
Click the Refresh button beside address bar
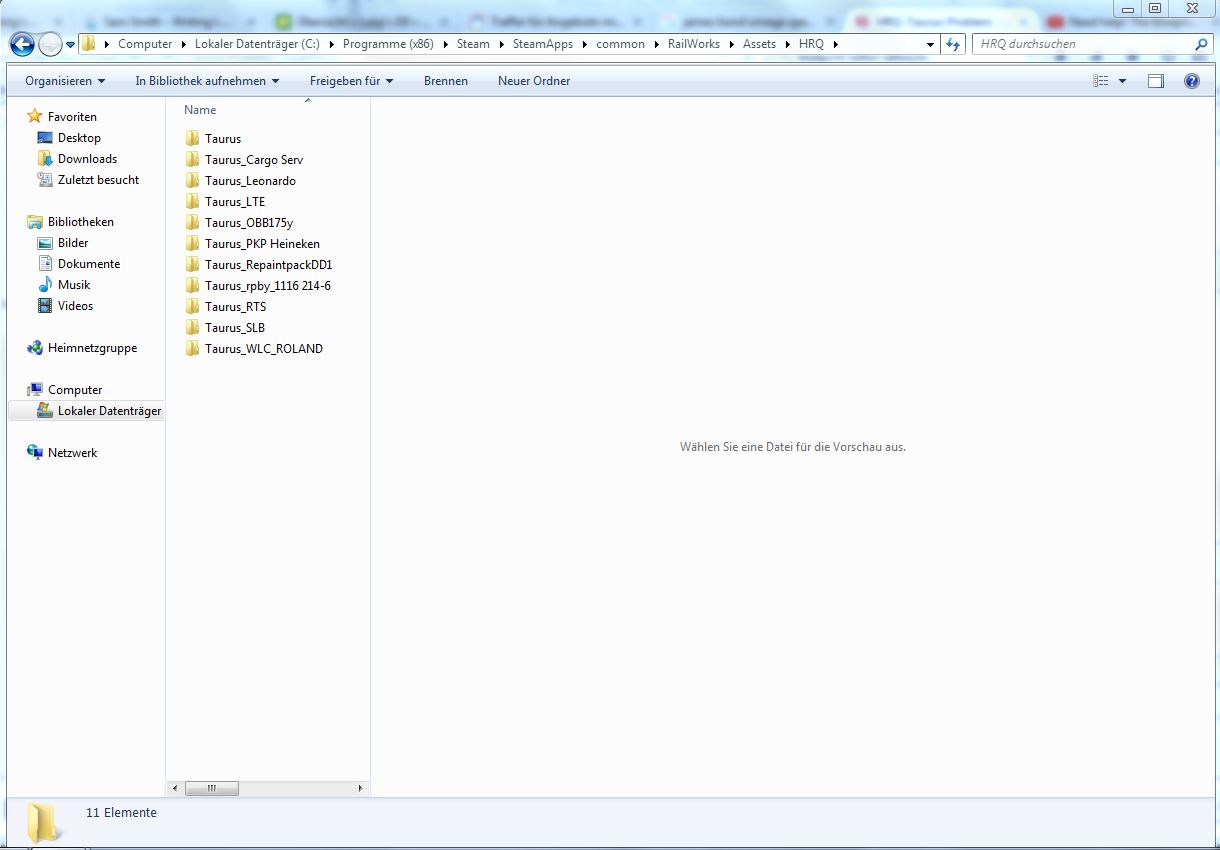[x=953, y=44]
